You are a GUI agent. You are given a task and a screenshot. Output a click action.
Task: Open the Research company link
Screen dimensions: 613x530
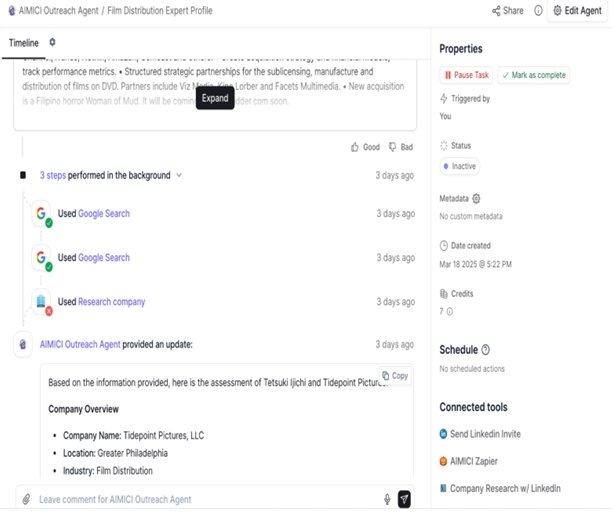coord(111,302)
